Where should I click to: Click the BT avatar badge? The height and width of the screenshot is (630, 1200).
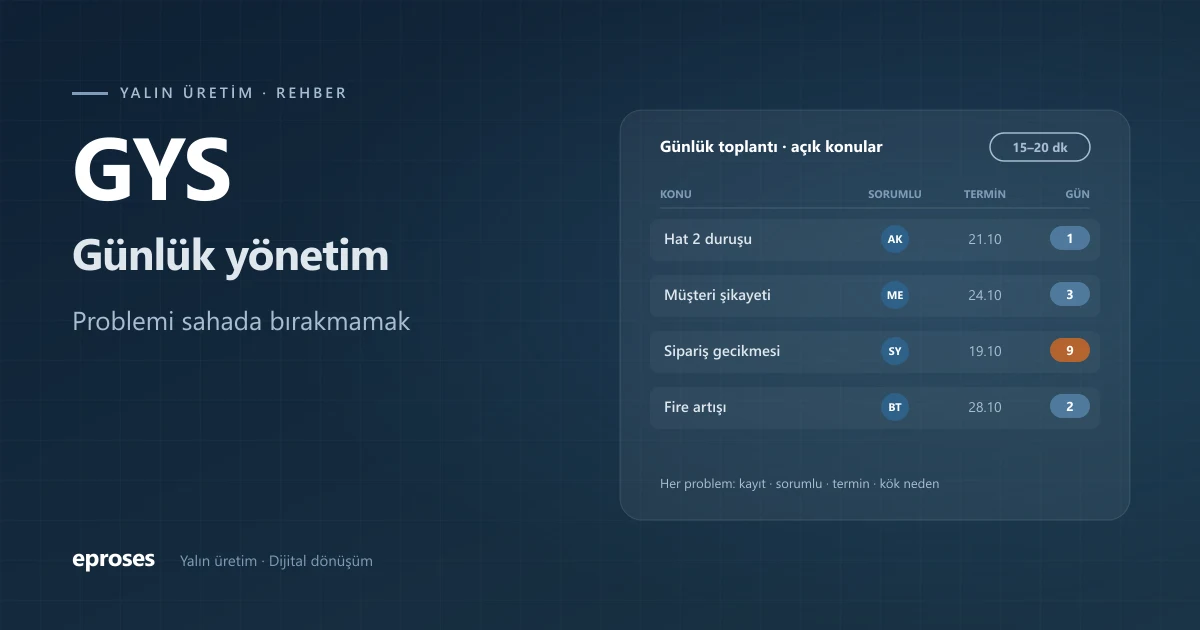click(895, 407)
